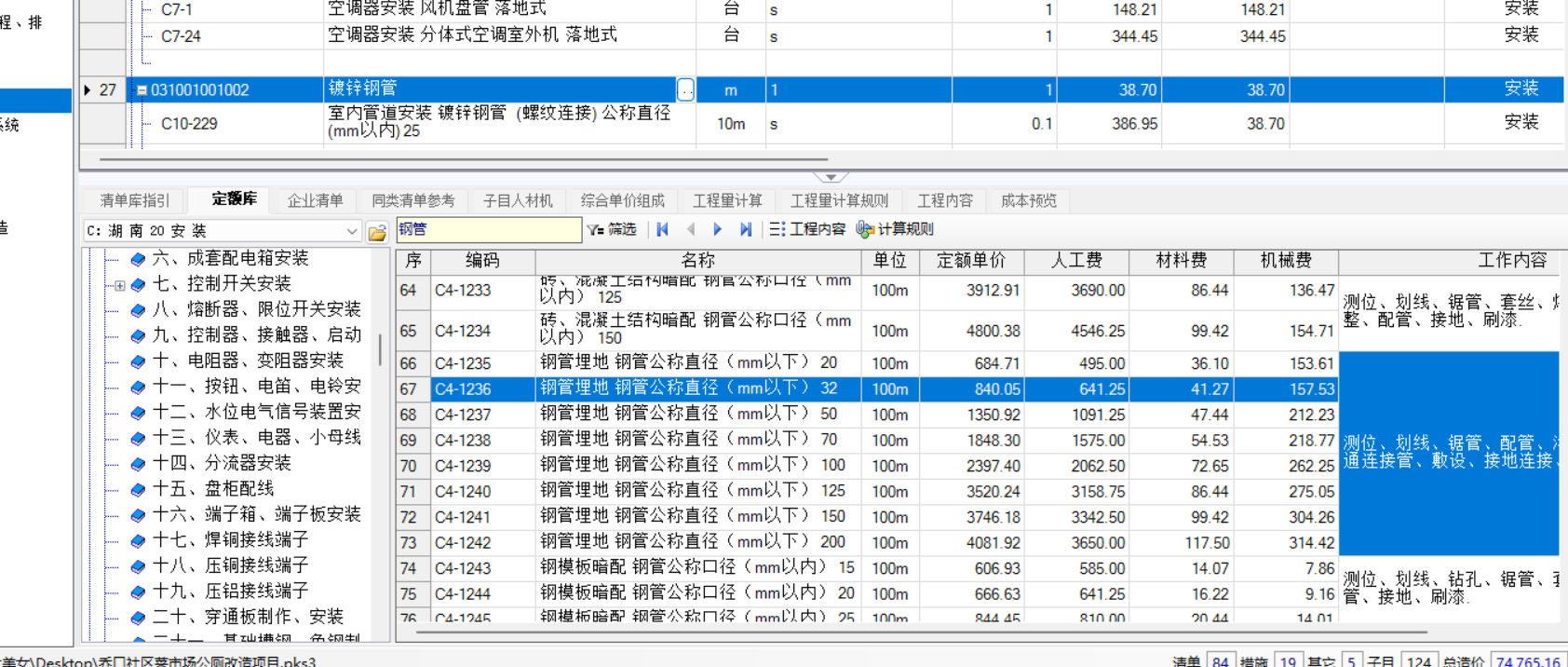Switch to the 综合单价组成 tab
Image resolution: width=1568 pixels, height=667 pixels.
point(623,200)
